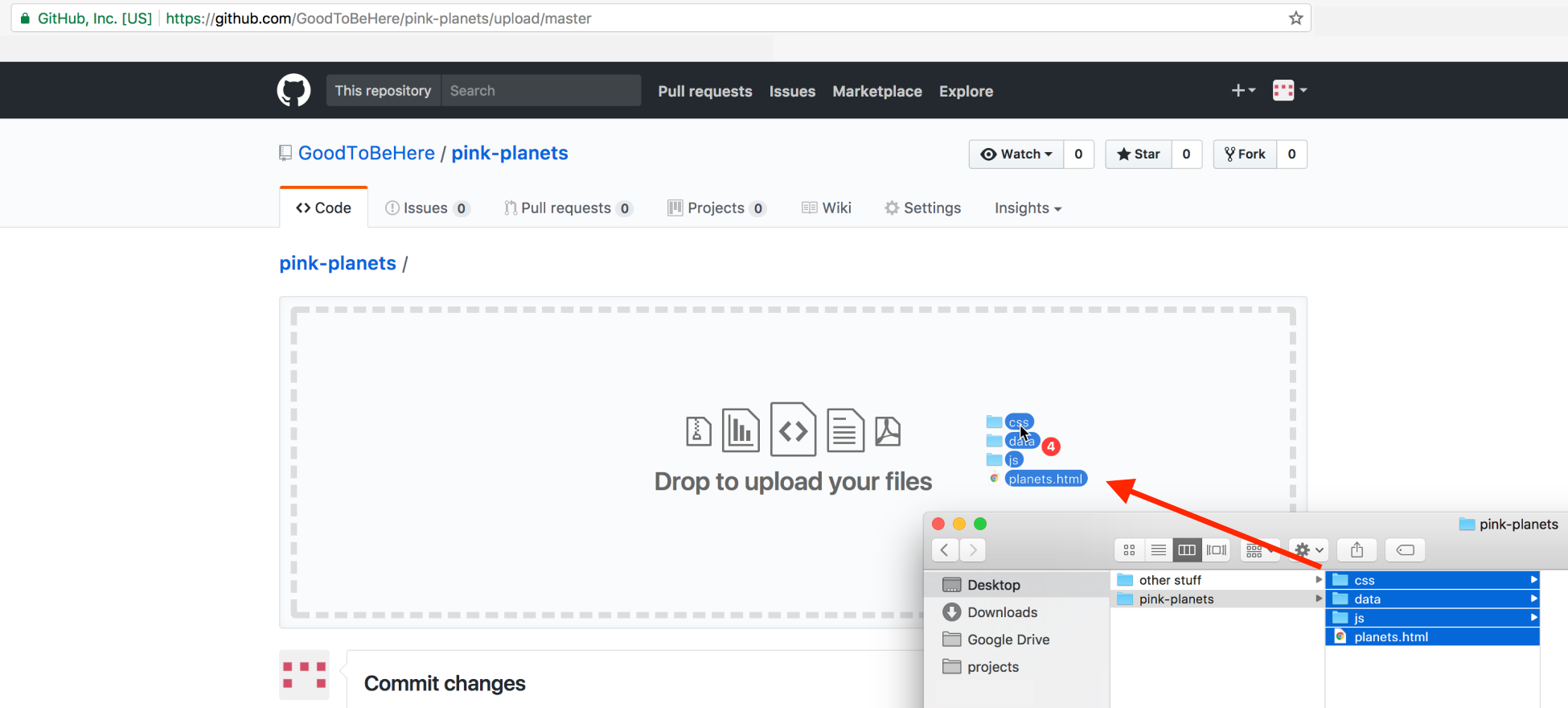Viewport: 1568px width, 708px height.
Task: Click the forks count next to Fork
Action: click(1291, 154)
